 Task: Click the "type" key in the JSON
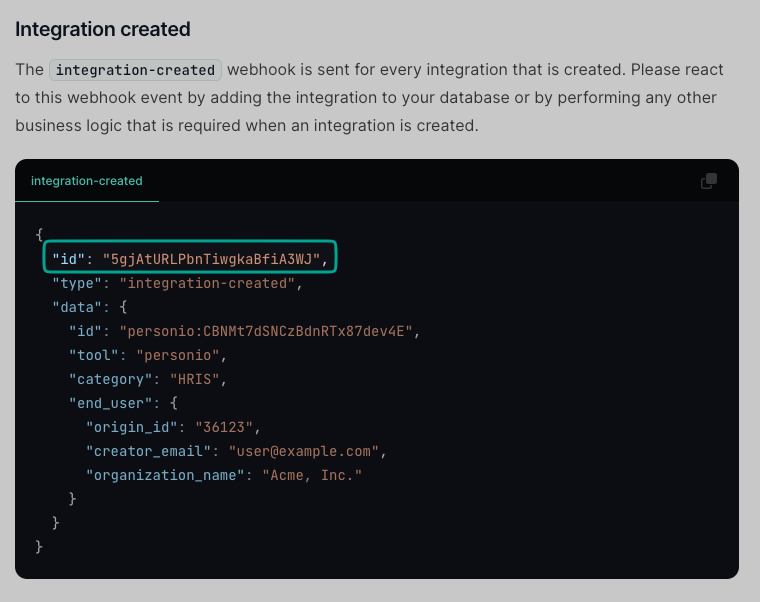click(77, 284)
